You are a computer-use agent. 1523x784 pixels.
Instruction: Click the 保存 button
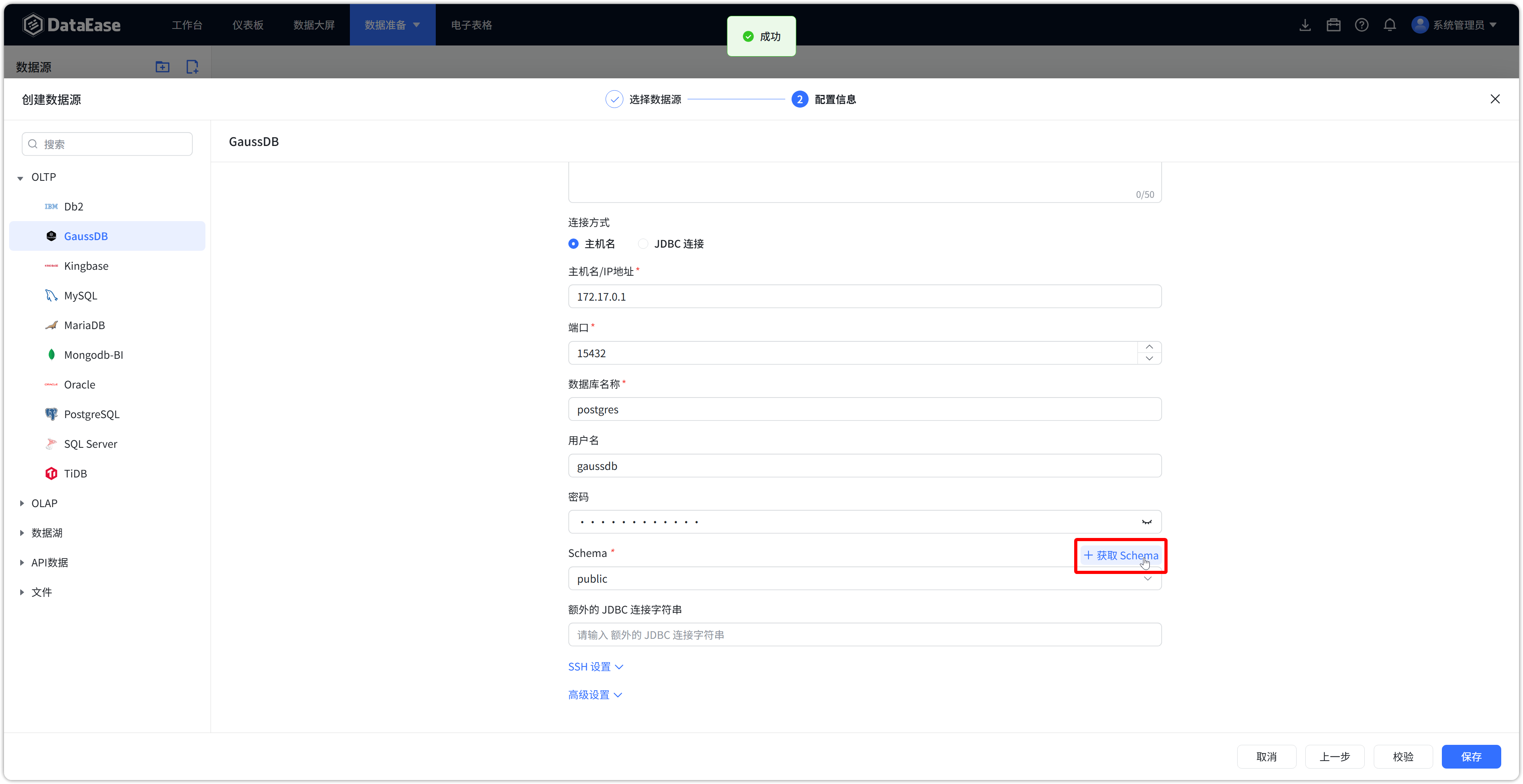(x=1471, y=757)
